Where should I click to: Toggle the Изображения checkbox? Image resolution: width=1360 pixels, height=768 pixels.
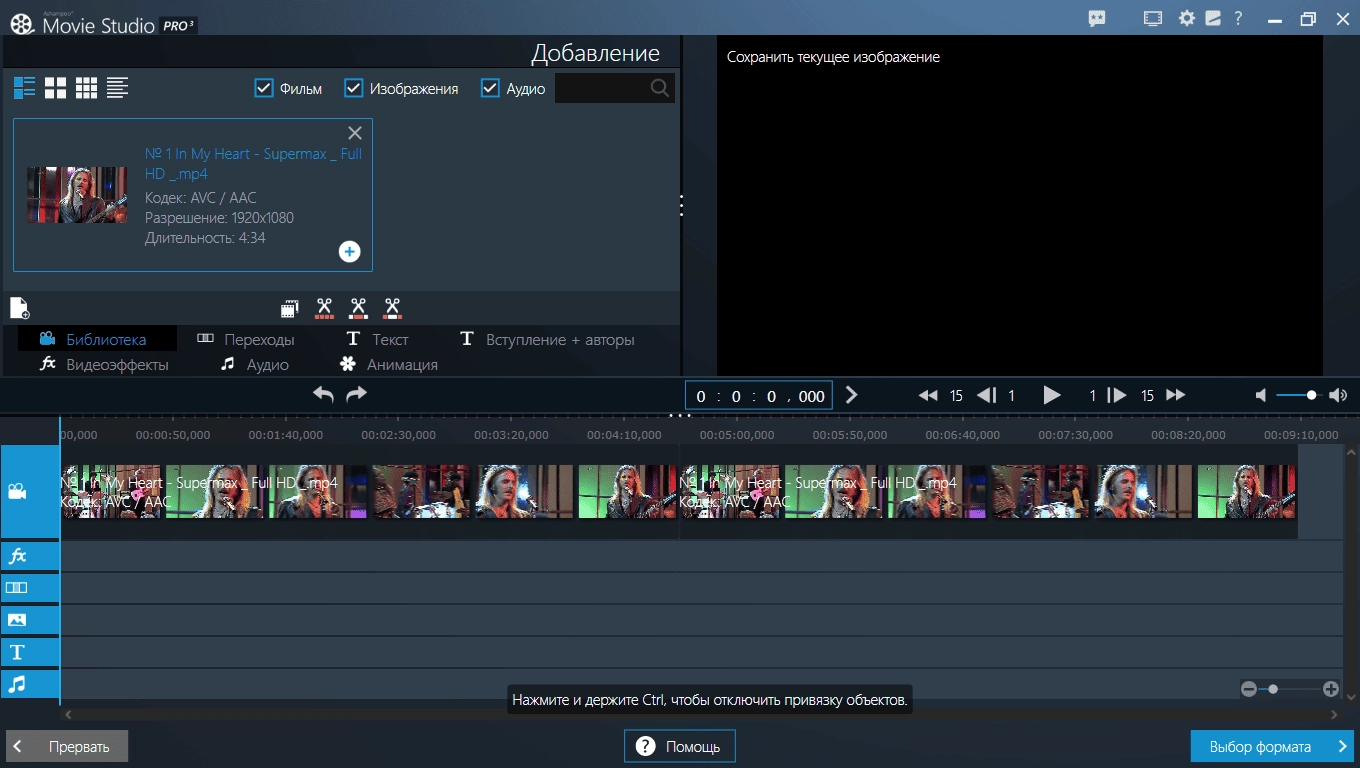click(x=353, y=88)
